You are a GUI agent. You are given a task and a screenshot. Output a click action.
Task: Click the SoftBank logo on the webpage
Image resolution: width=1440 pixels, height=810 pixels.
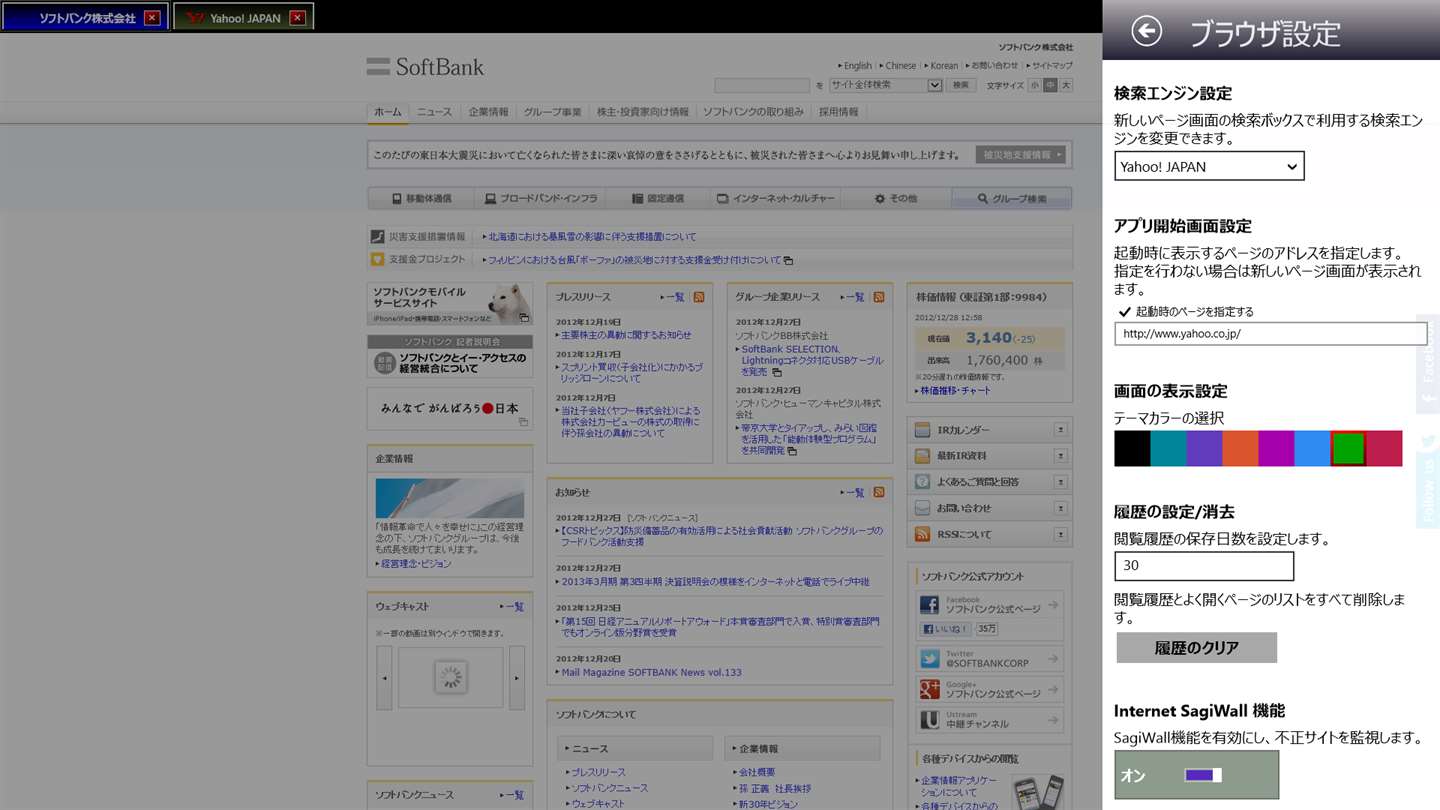(x=425, y=67)
